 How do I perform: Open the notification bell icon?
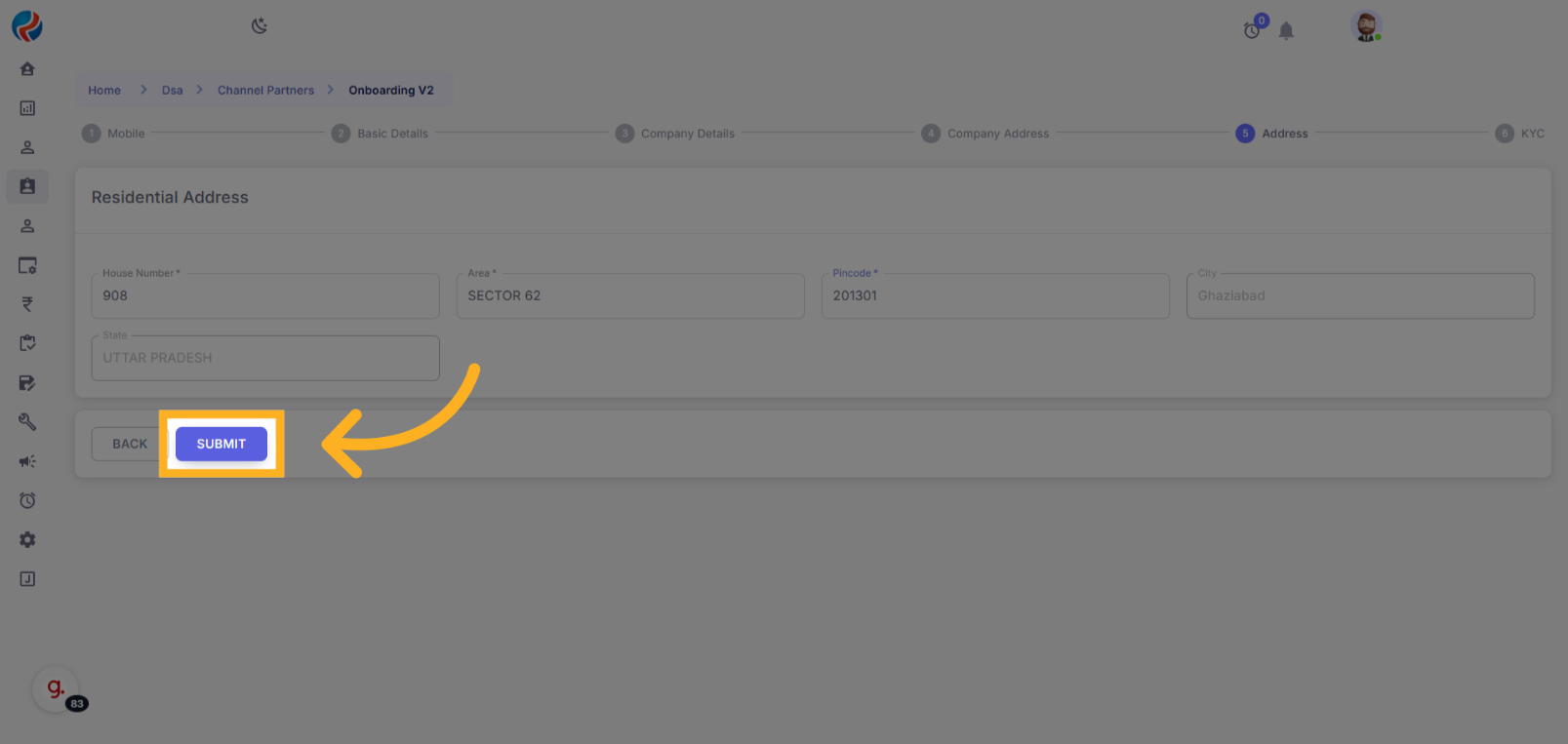coord(1286,31)
